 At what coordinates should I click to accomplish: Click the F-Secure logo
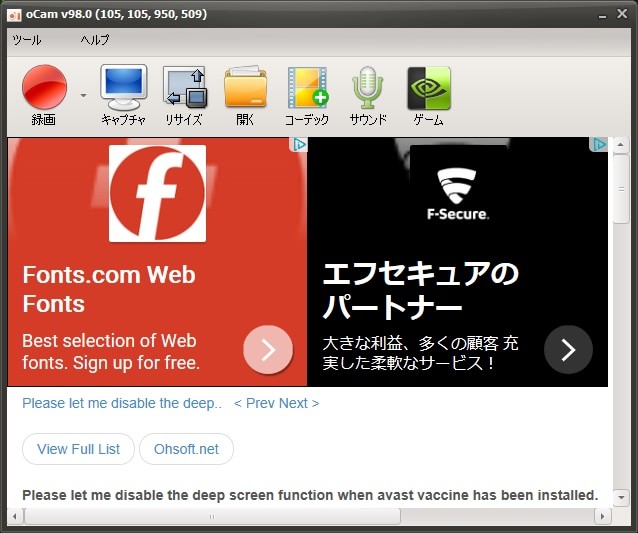457,194
